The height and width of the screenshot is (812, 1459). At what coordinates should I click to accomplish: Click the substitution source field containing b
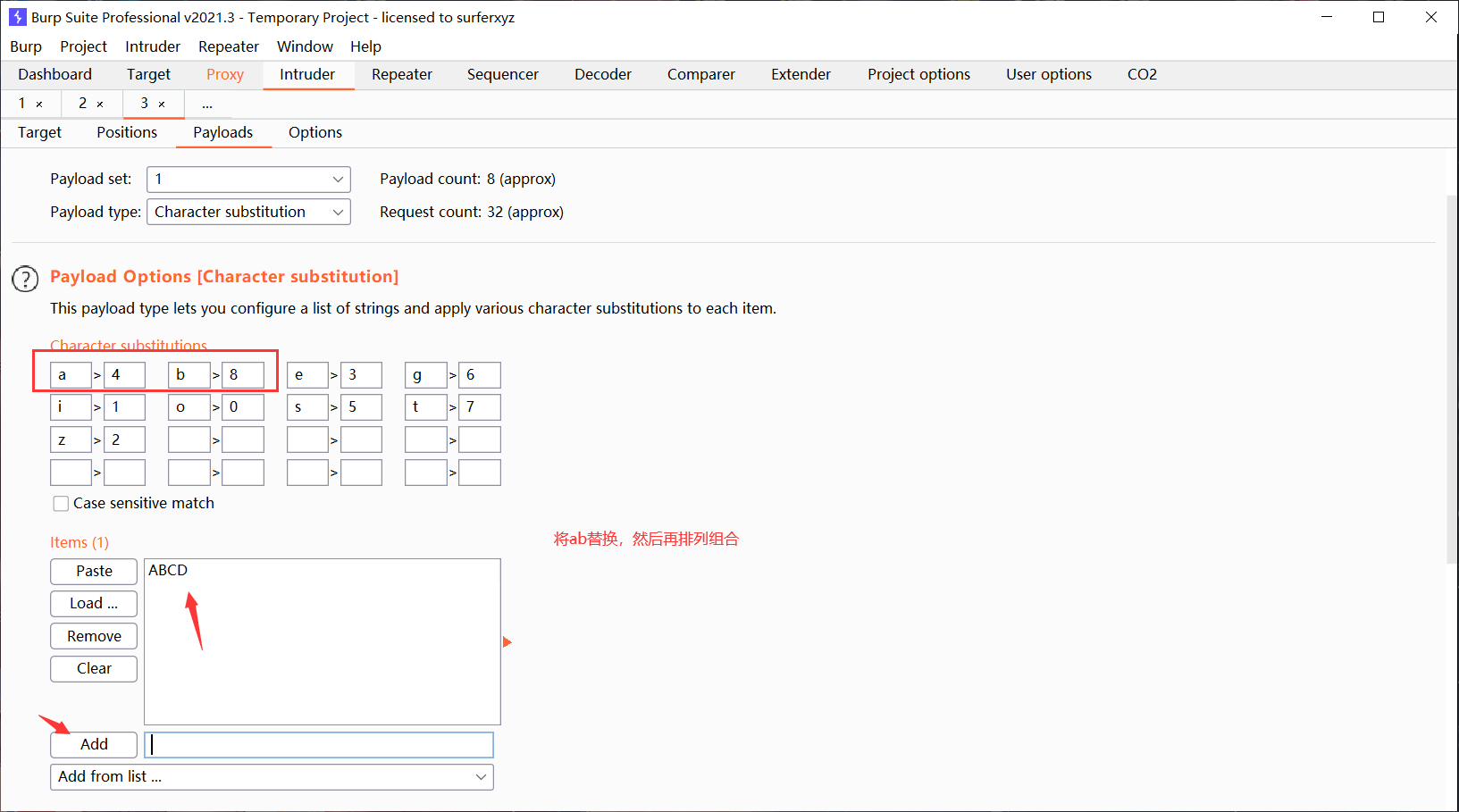pos(189,375)
